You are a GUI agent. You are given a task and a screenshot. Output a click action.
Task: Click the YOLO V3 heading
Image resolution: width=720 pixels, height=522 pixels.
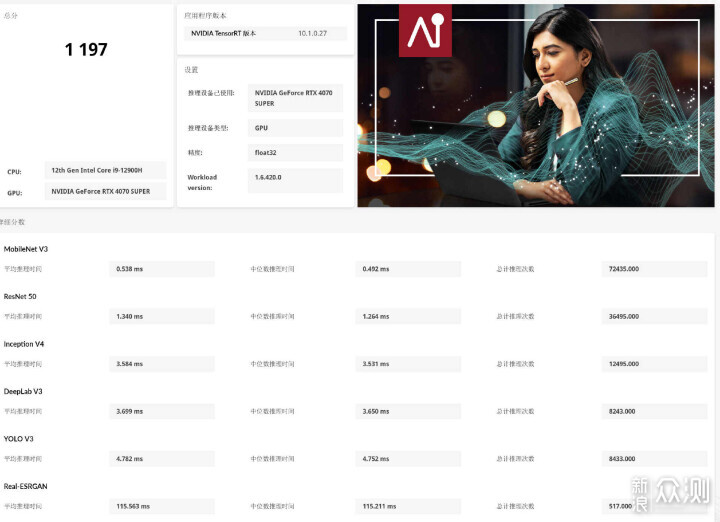[18, 439]
